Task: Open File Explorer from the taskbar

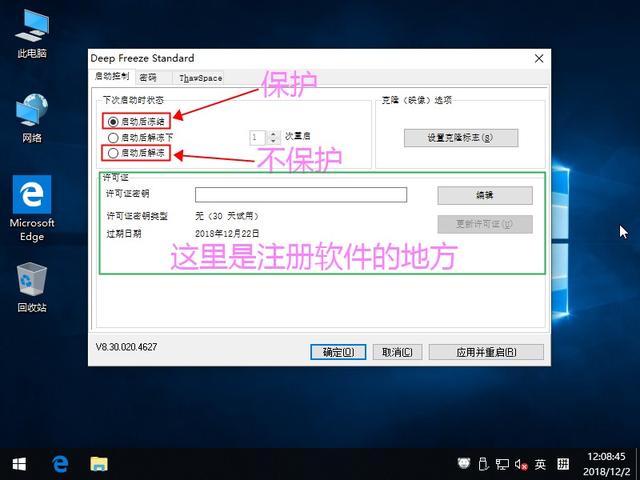Action: (x=99, y=464)
